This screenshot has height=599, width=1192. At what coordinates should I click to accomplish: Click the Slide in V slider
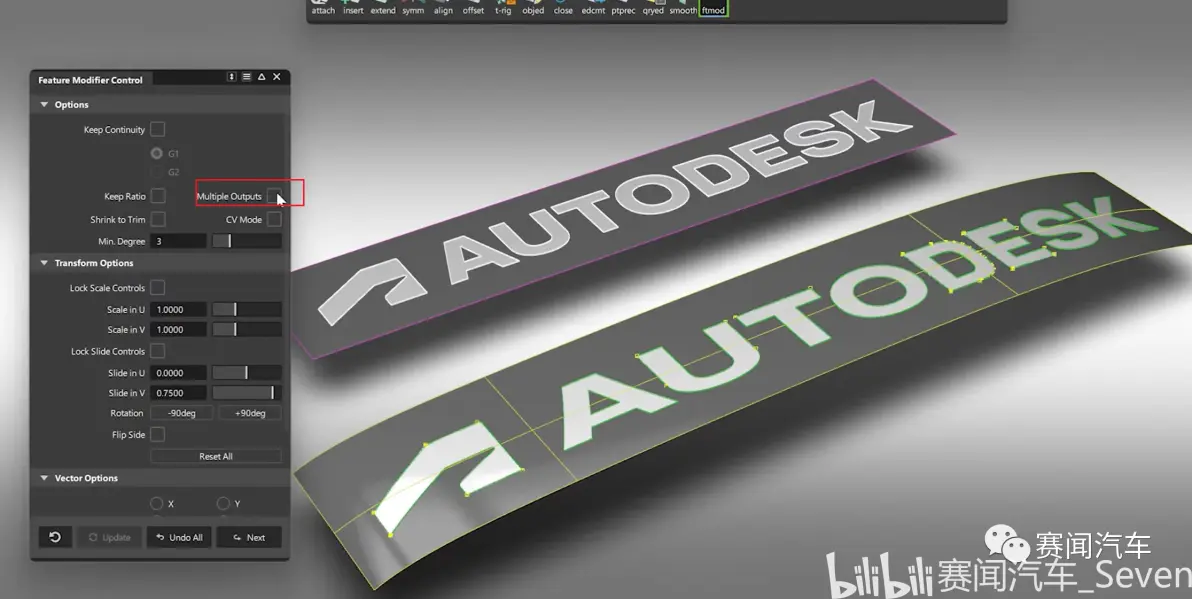point(246,392)
